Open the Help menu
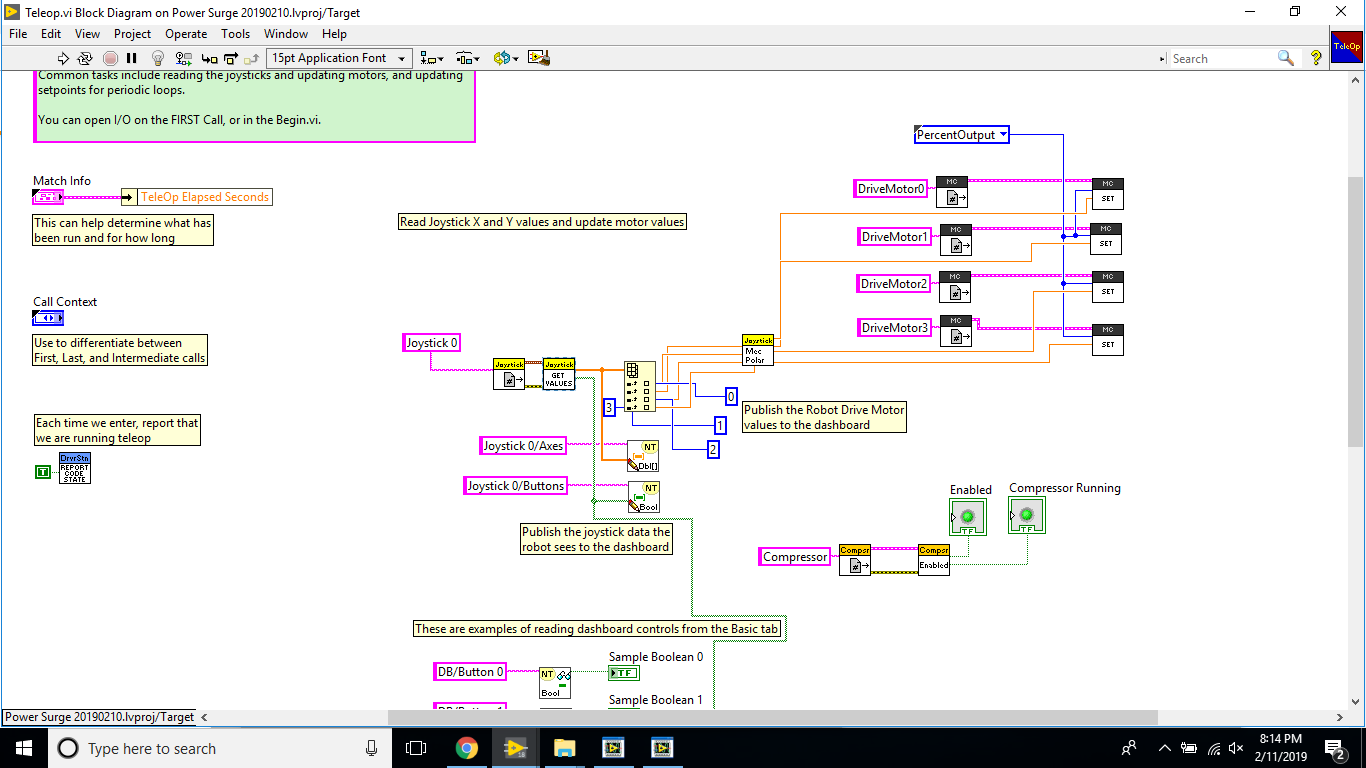1366x768 pixels. coord(334,33)
